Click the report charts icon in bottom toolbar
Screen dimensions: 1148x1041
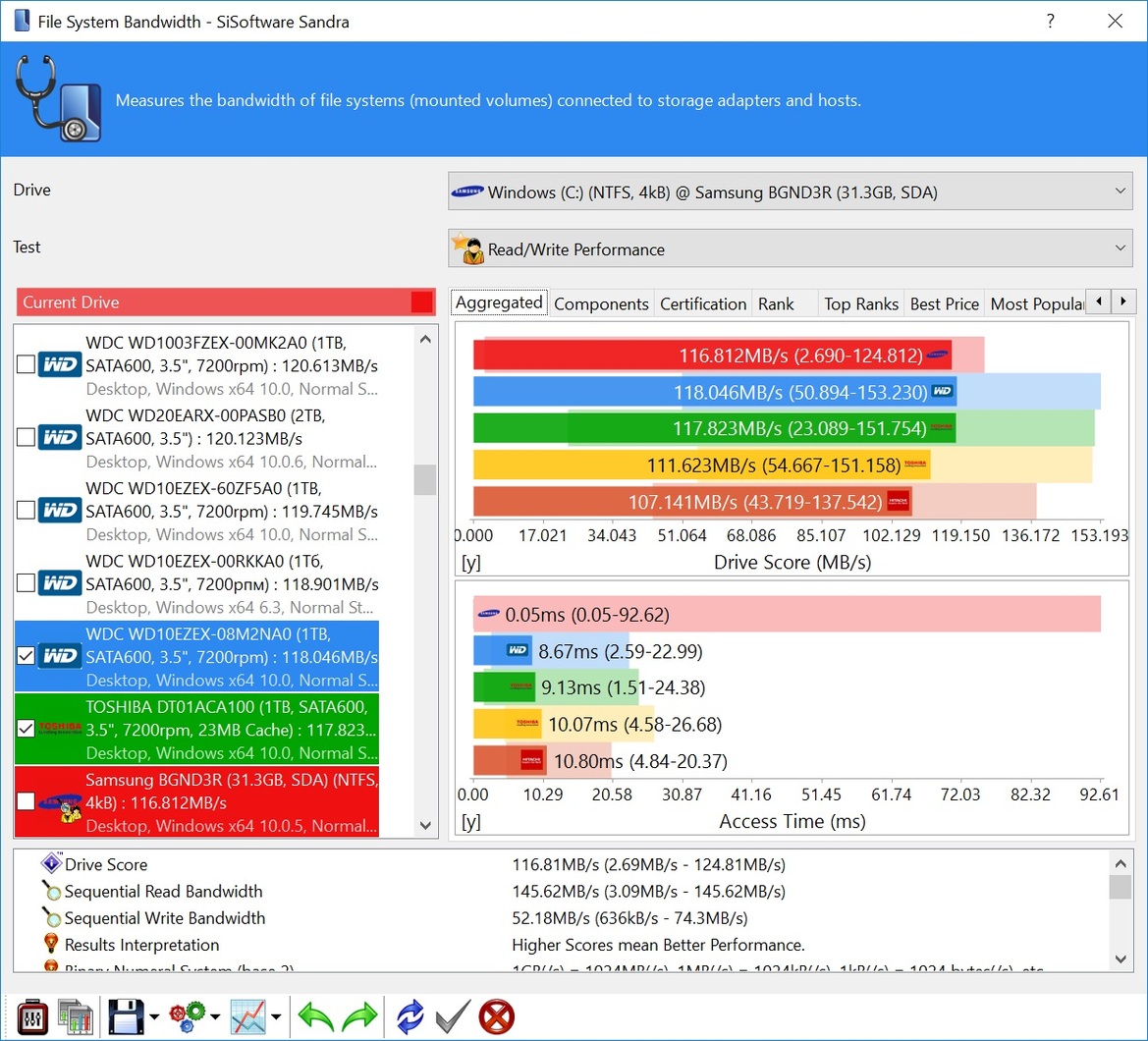click(77, 1016)
